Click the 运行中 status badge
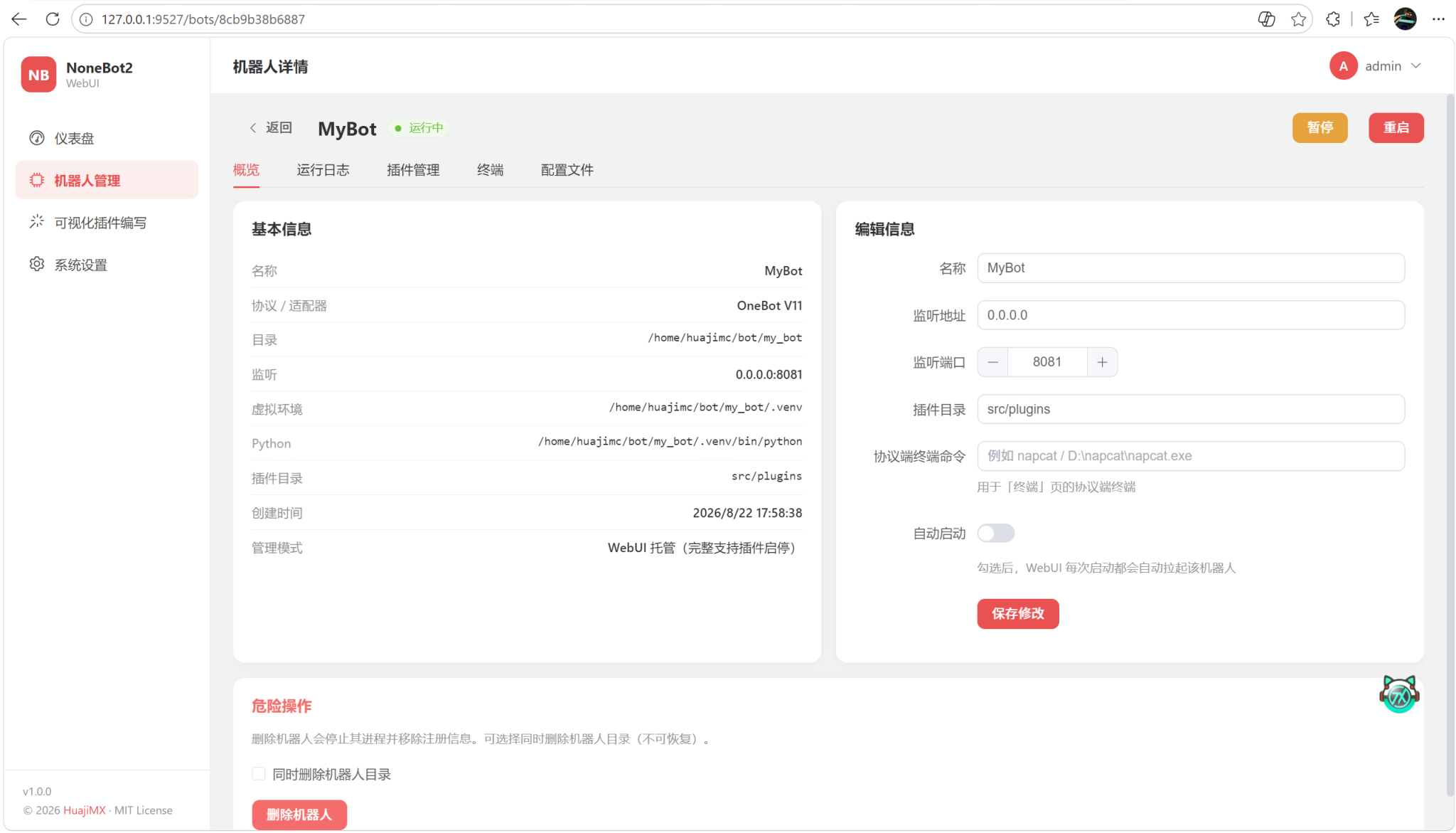Viewport: 1456px width, 833px height. click(419, 128)
